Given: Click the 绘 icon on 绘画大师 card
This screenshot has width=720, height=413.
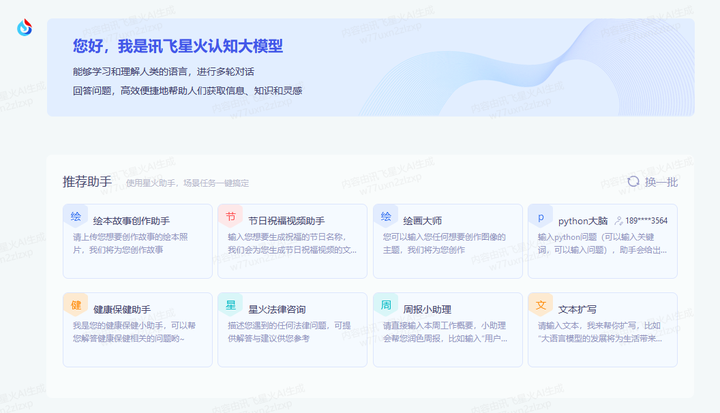Looking at the screenshot, I should [386, 216].
